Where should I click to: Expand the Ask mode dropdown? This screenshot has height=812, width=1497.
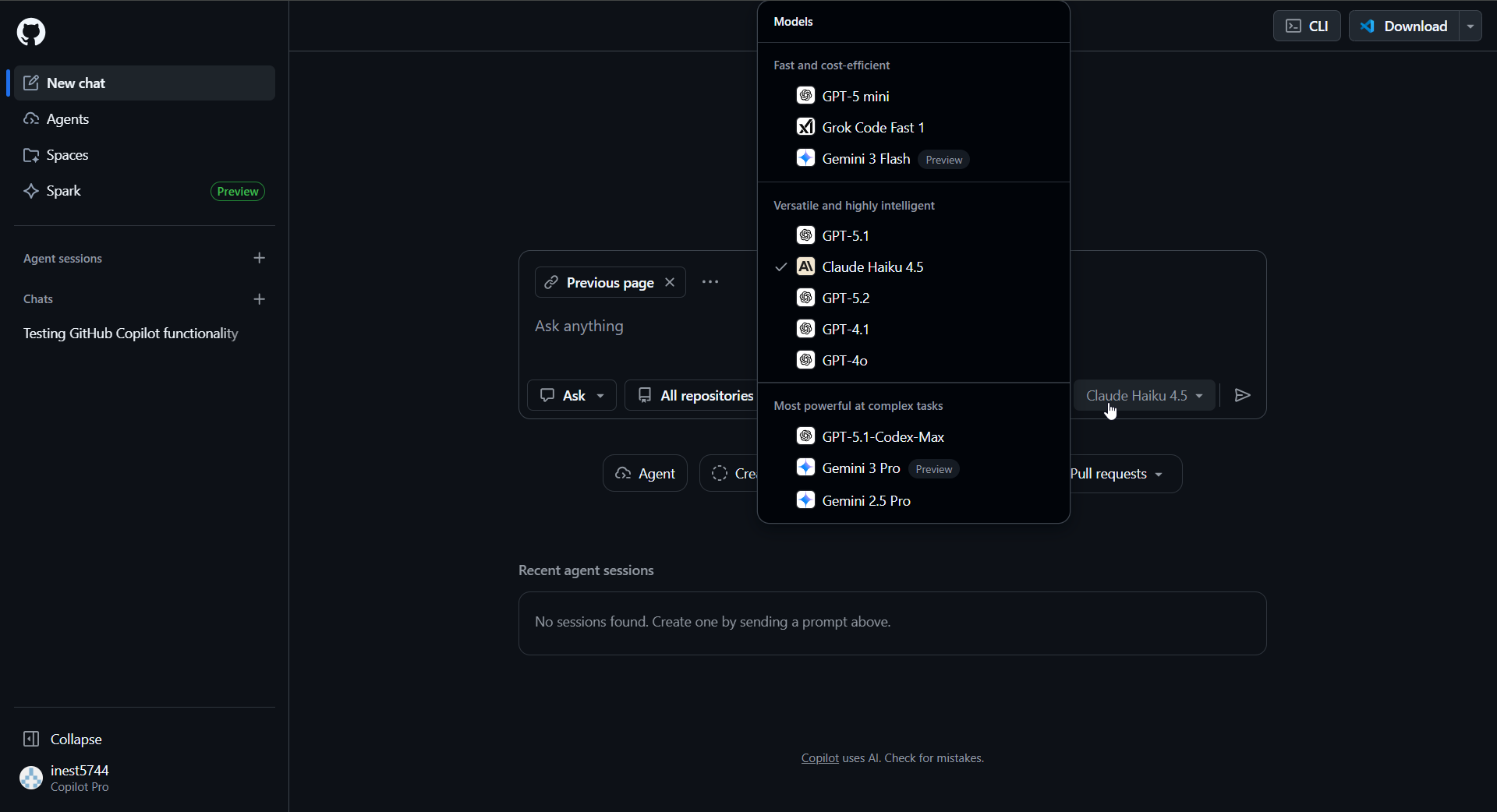click(x=572, y=396)
